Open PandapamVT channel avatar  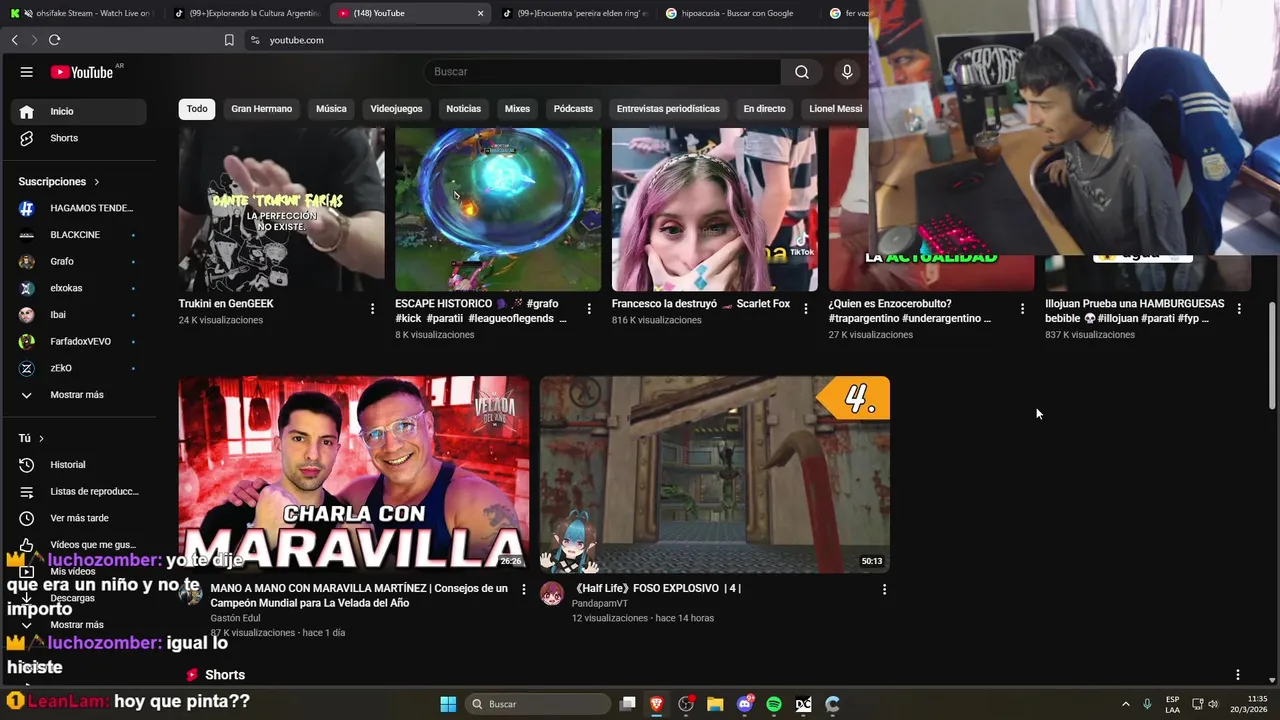552,594
